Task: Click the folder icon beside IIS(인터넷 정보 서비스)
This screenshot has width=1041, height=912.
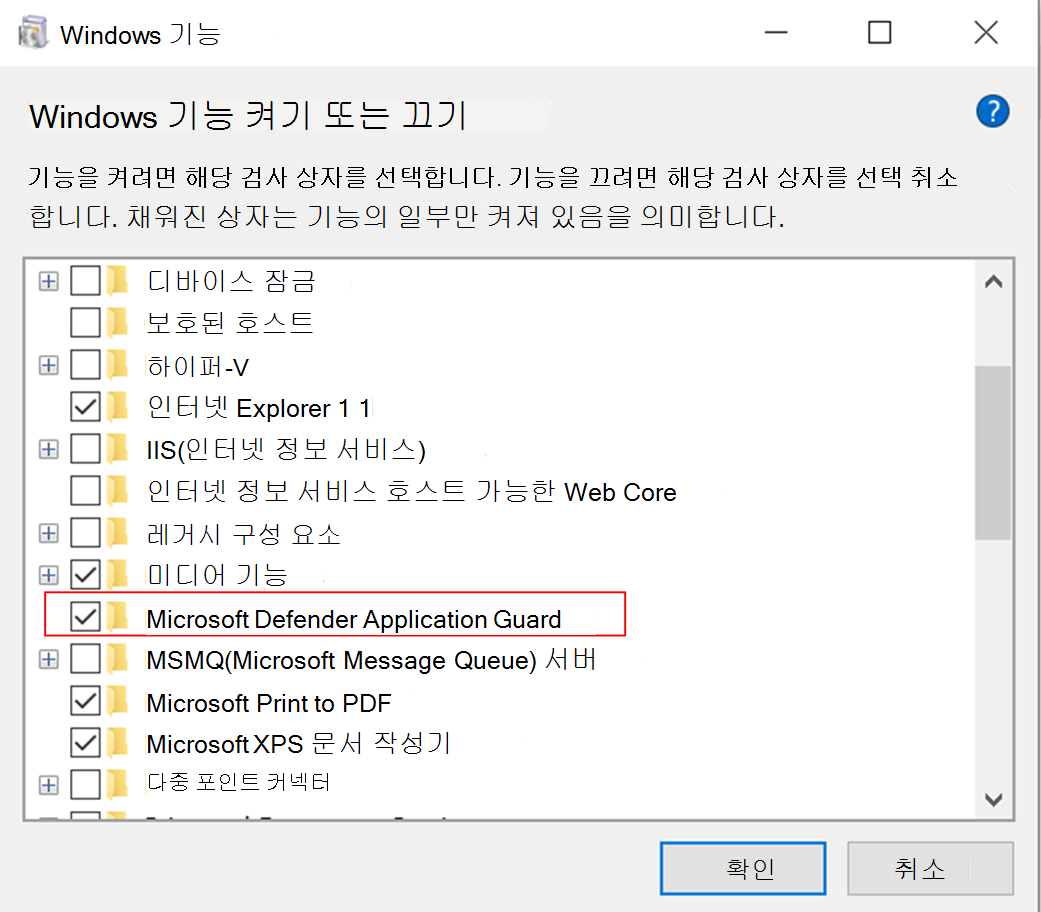Action: pos(118,449)
